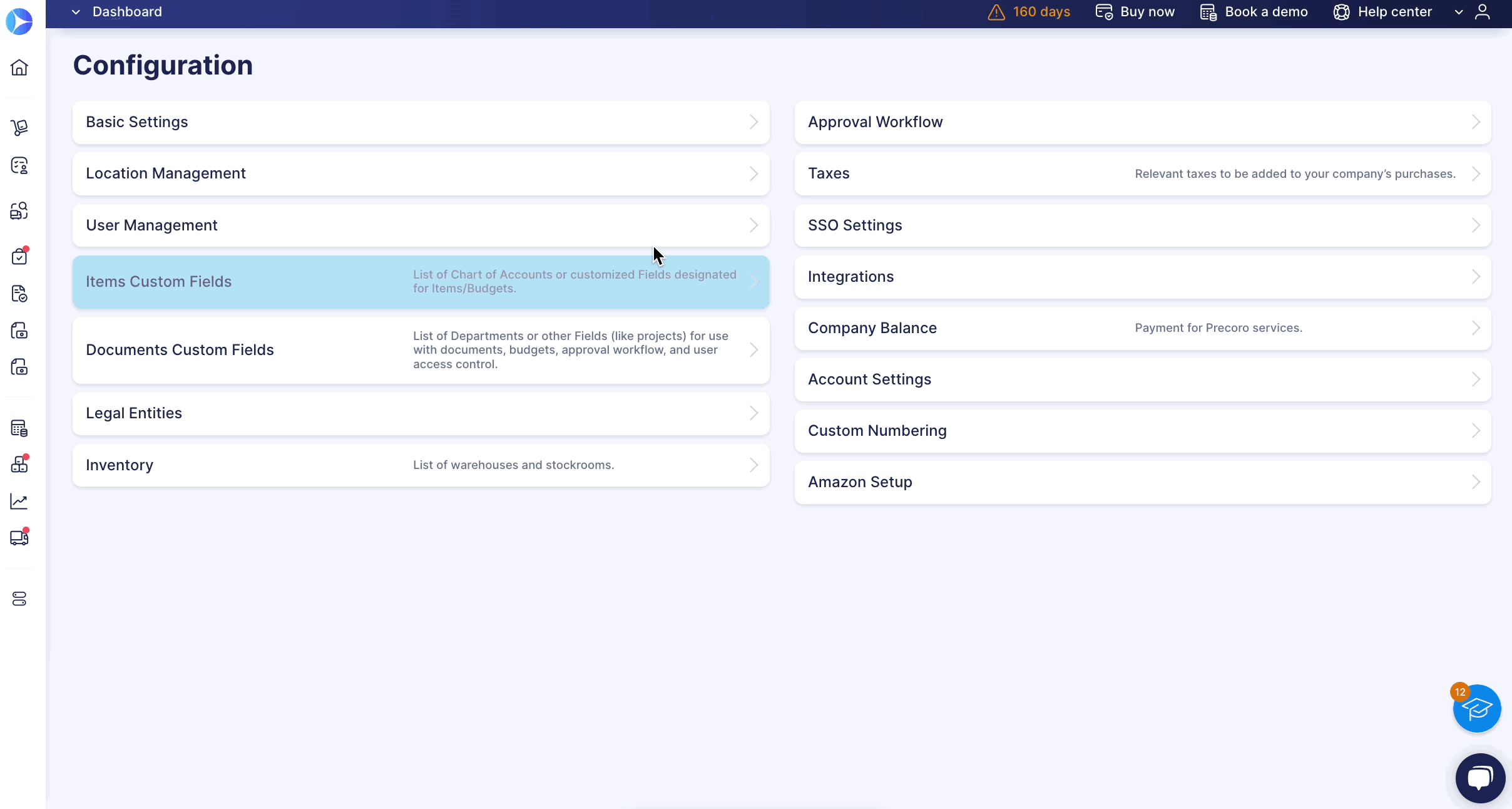Click the Configuration page heading
Viewport: 1512px width, 809px height.
(163, 65)
